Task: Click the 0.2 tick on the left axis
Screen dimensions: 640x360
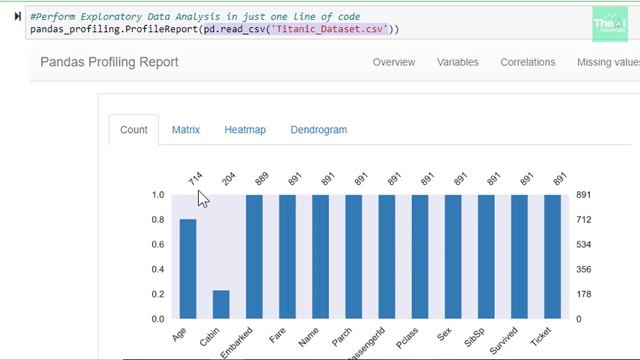Action: [158, 294]
